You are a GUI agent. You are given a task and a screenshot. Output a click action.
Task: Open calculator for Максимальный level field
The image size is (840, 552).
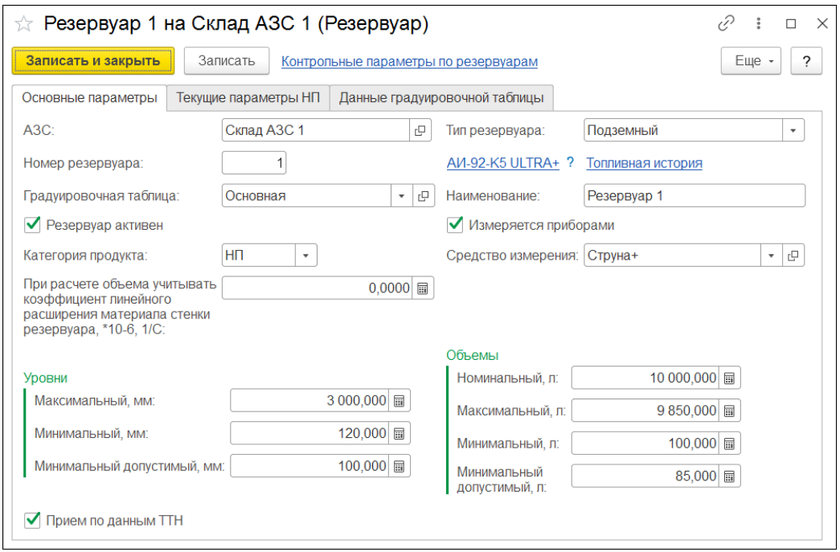pyautogui.click(x=399, y=401)
